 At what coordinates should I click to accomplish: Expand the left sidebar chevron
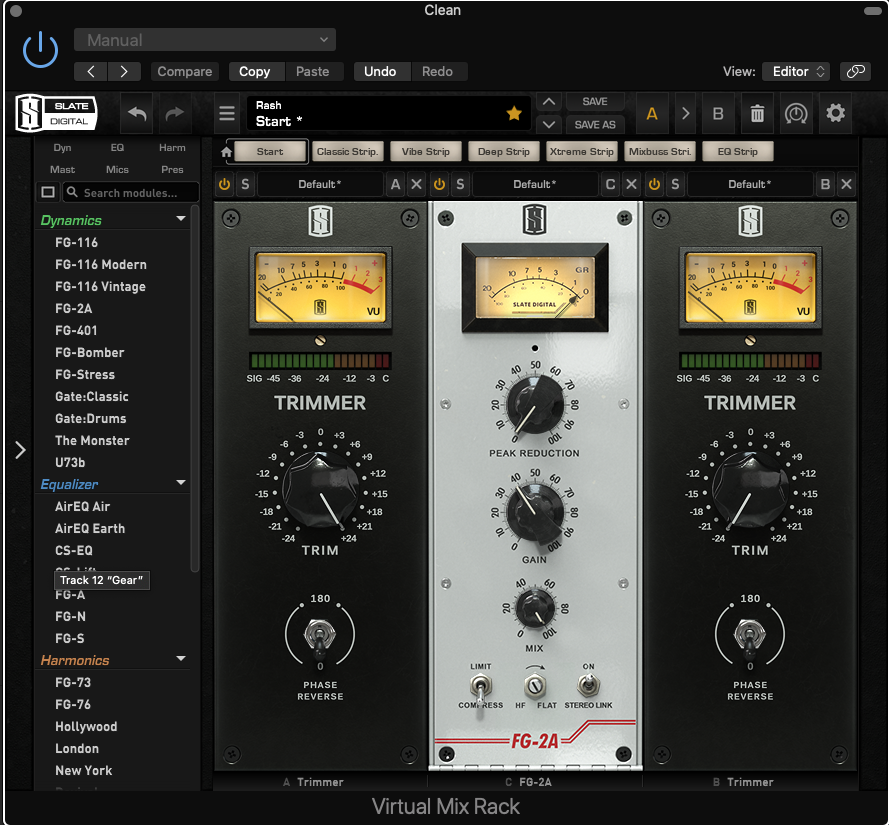(x=20, y=450)
